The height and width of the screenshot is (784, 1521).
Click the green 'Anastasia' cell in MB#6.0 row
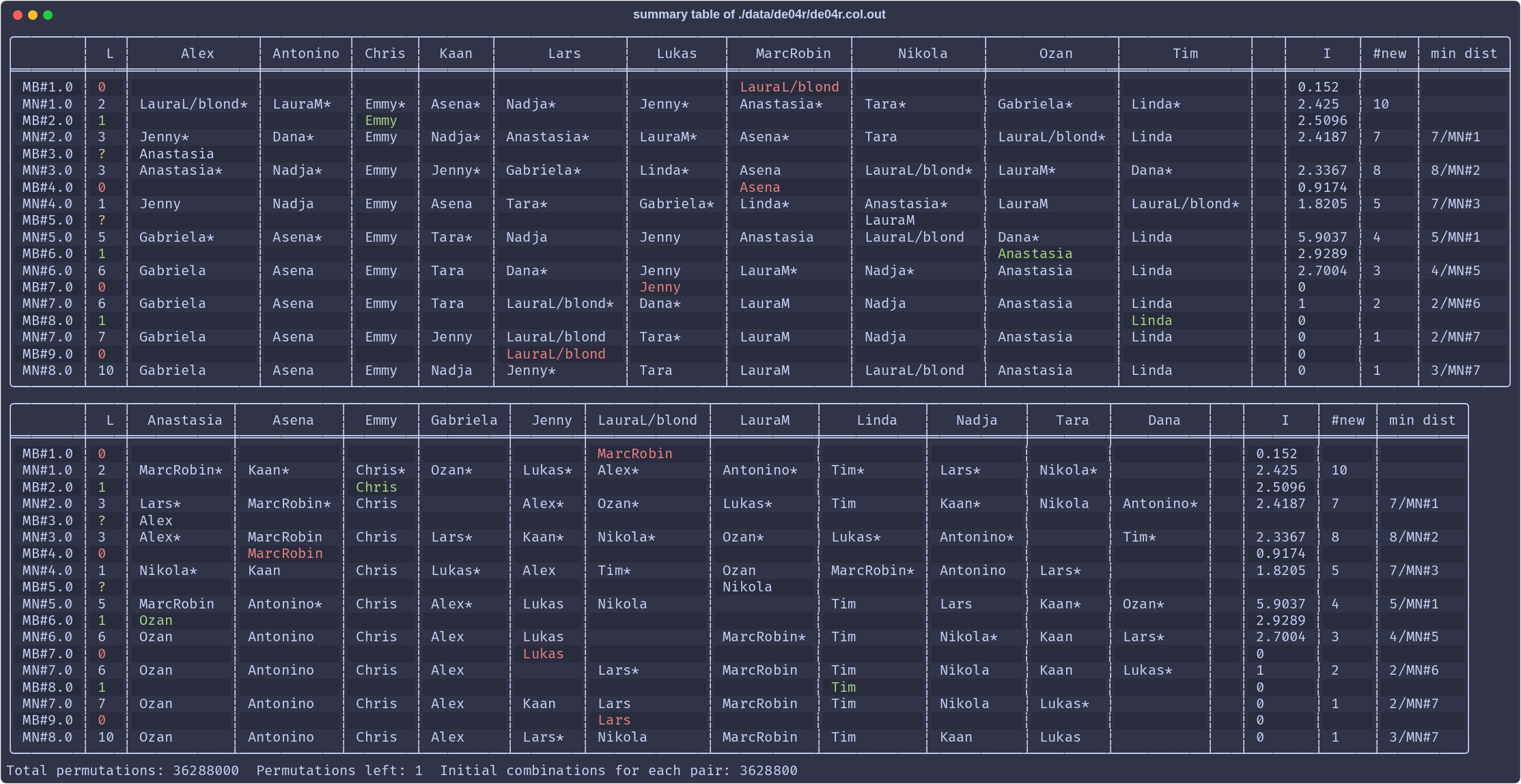click(1035, 253)
